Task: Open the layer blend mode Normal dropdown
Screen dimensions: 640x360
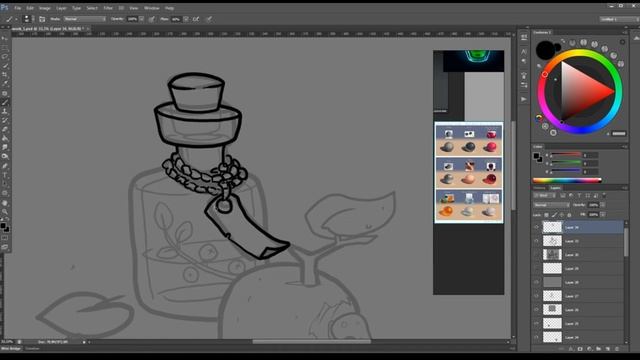Action: (x=551, y=205)
